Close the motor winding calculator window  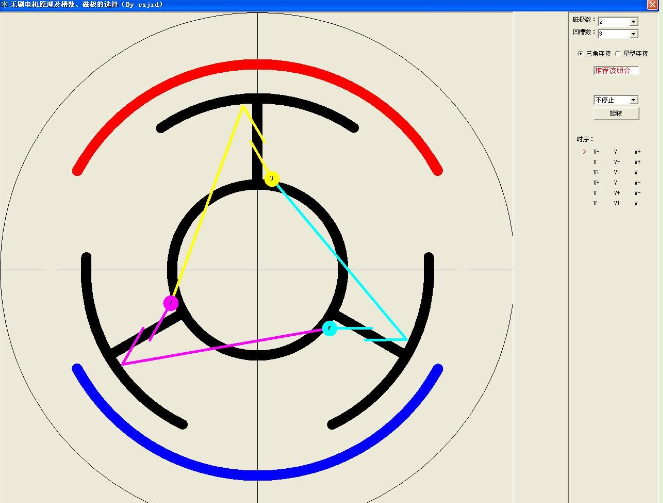[x=652, y=4]
